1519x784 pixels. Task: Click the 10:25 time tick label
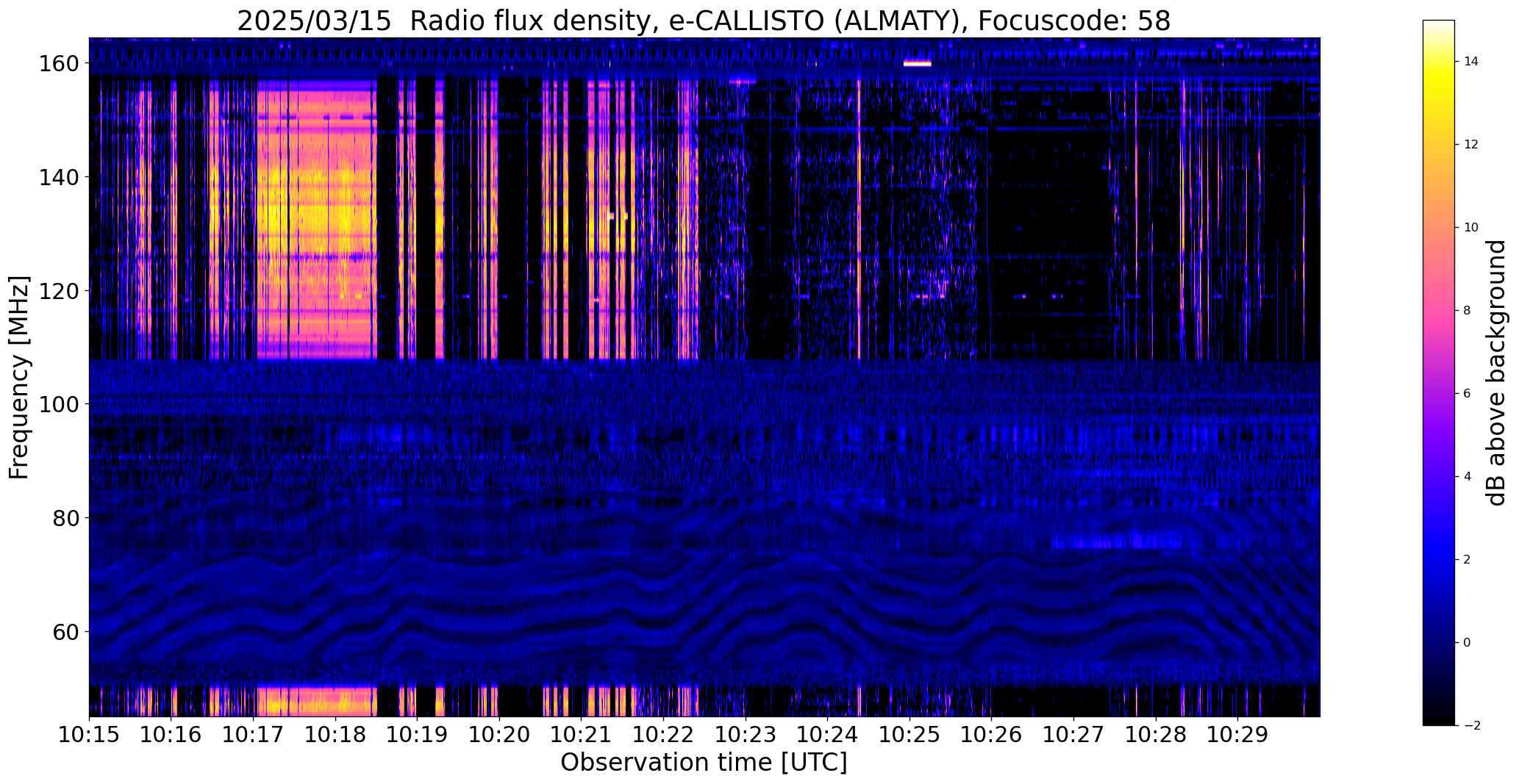click(909, 734)
